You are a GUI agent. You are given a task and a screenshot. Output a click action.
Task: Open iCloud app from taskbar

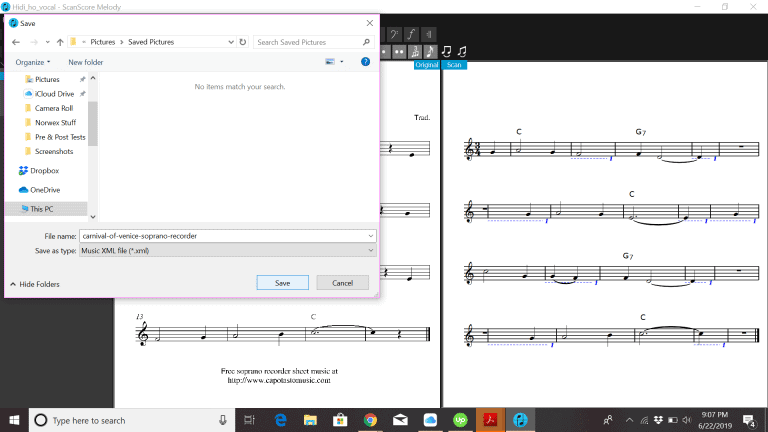(430, 420)
